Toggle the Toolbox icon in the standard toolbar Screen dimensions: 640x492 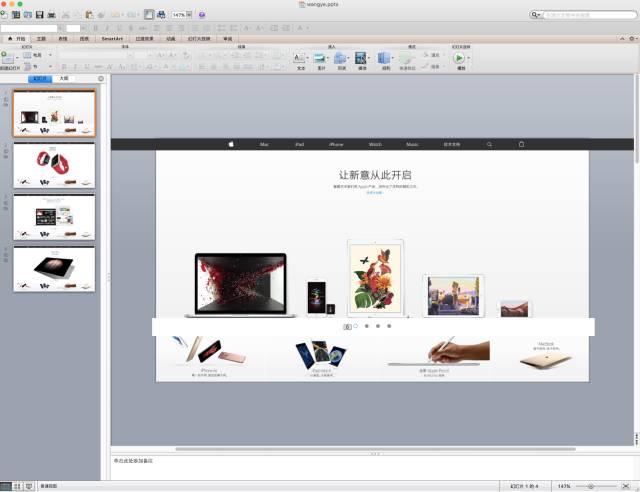pos(149,15)
